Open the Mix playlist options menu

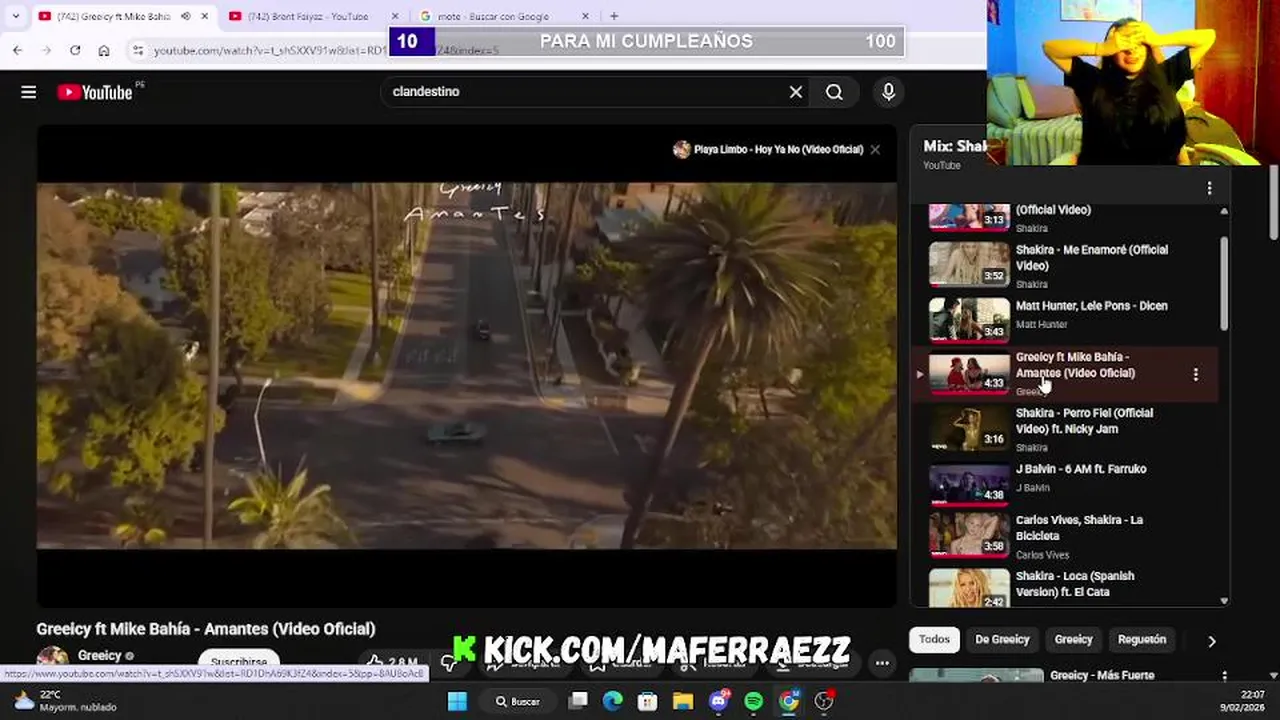pos(1209,188)
